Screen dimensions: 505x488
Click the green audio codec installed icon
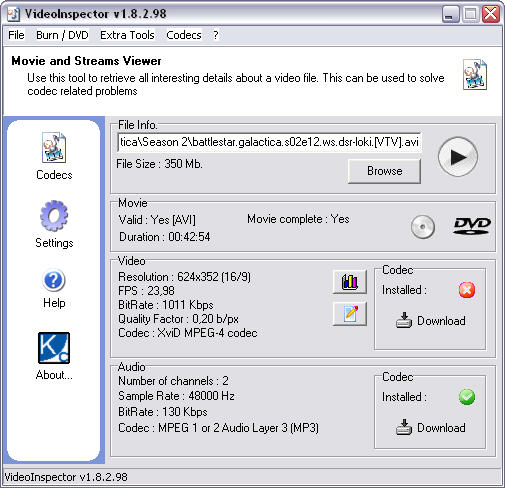467,397
